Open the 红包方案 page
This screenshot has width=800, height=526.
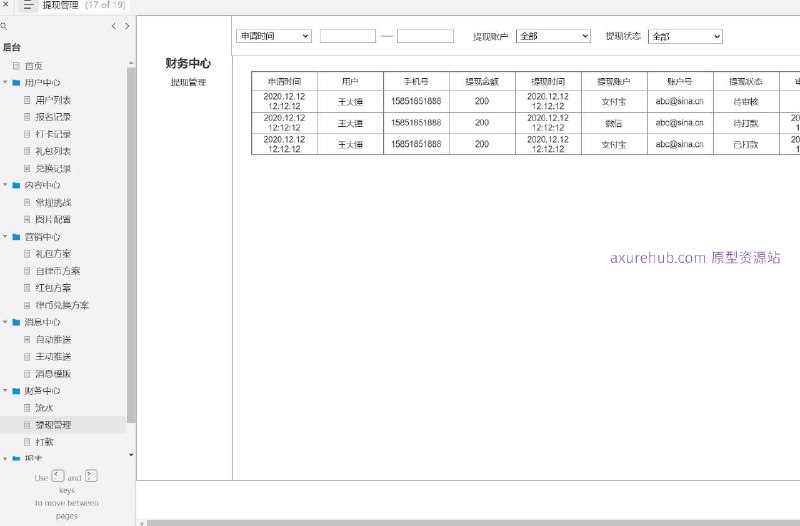tap(53, 288)
